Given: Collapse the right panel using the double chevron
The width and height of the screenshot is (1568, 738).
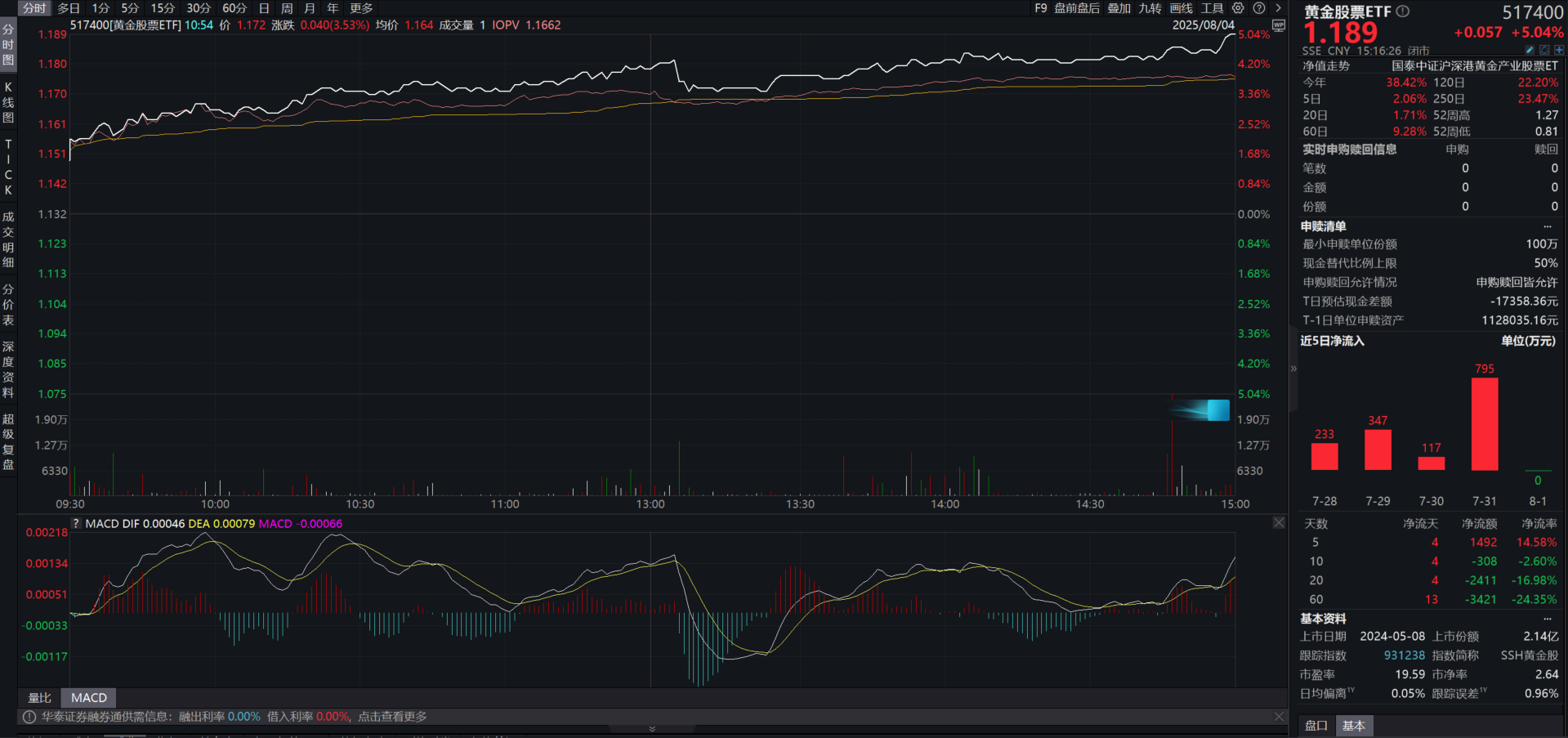Looking at the screenshot, I should (x=1293, y=369).
